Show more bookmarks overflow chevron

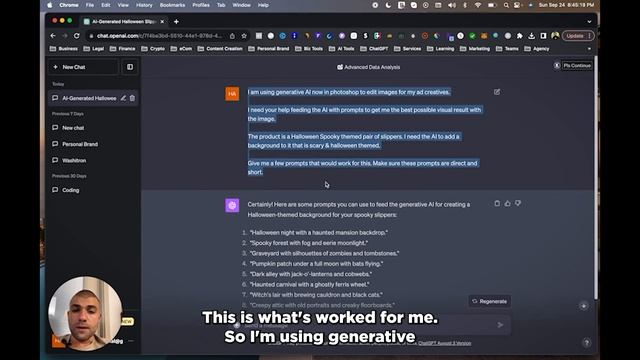point(589,49)
